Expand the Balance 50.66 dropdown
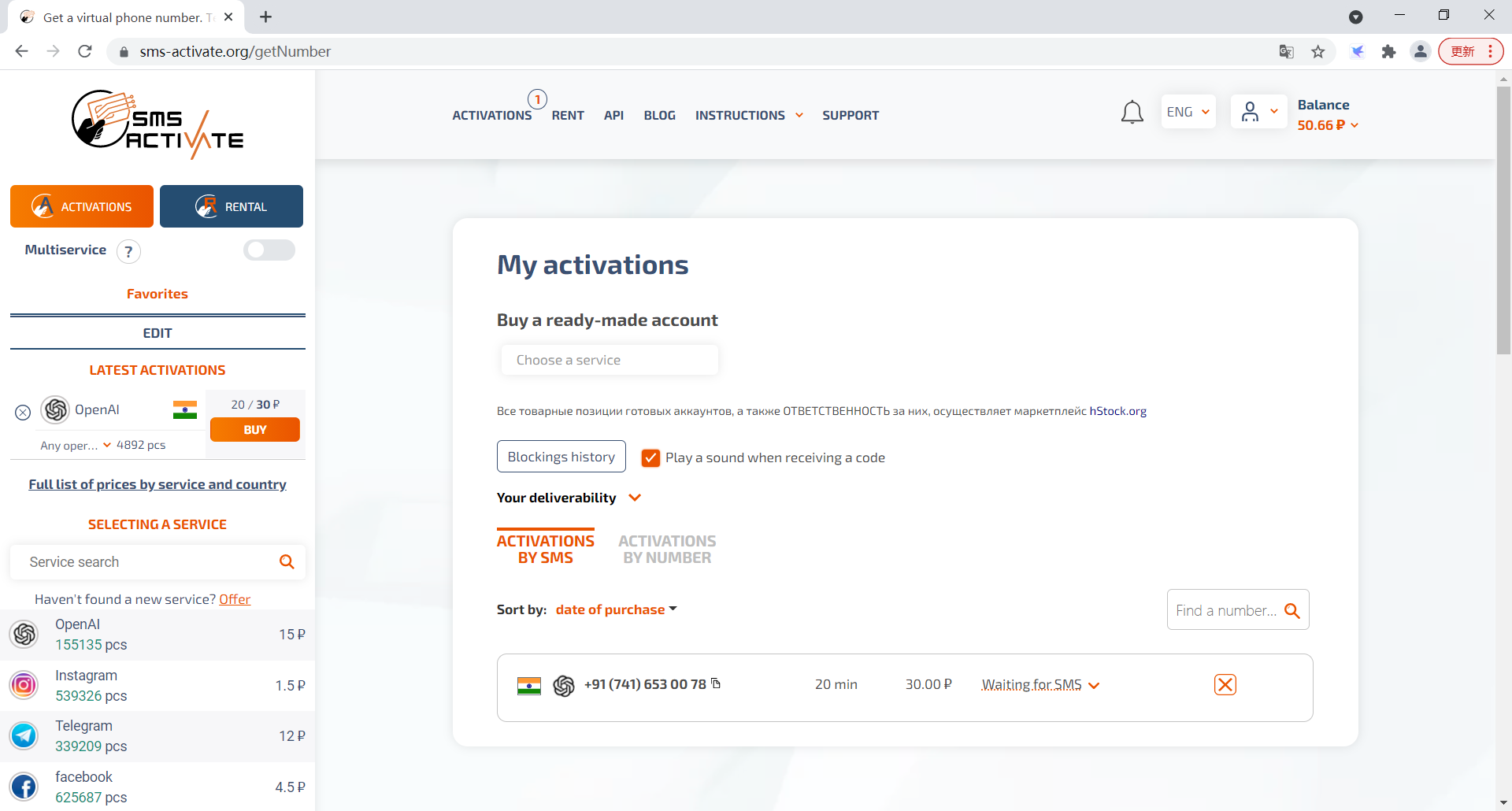This screenshot has width=1512, height=811. [x=1328, y=125]
